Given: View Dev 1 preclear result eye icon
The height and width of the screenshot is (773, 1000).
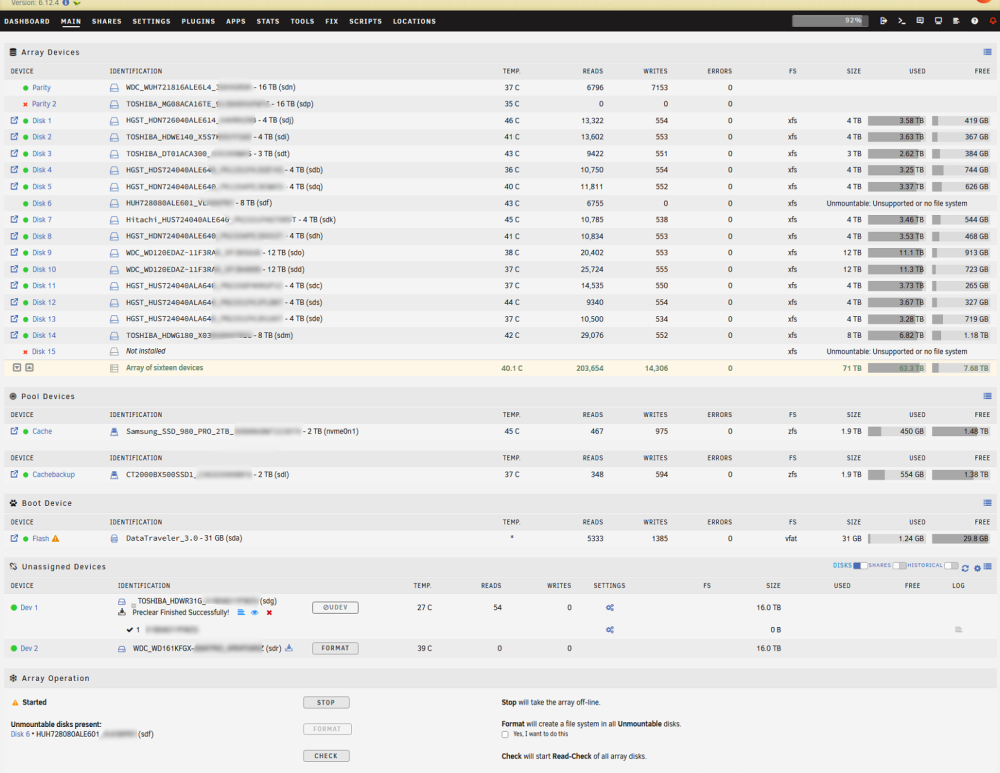Looking at the screenshot, I should pos(254,612).
